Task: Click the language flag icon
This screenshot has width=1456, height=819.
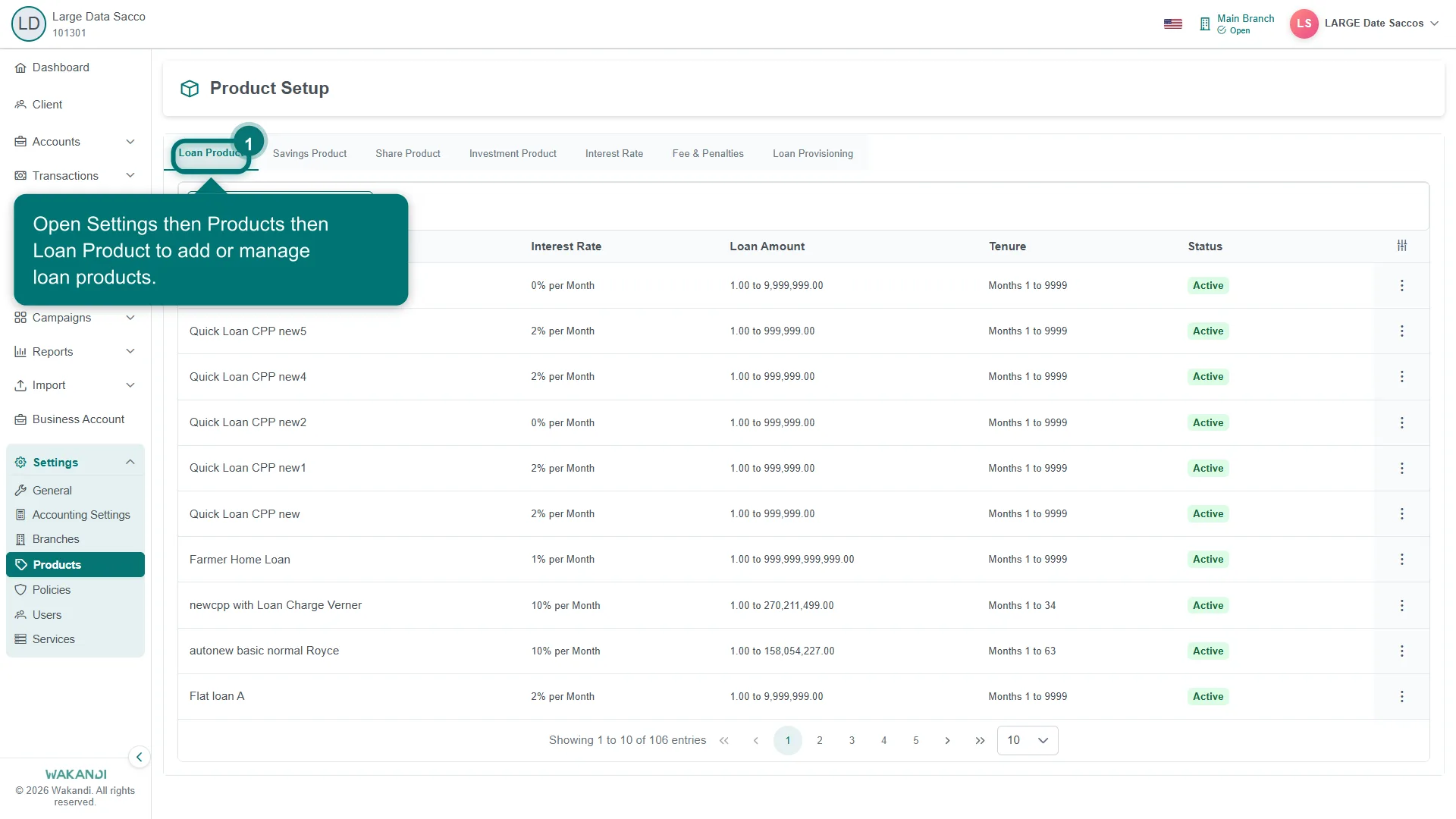Action: click(x=1173, y=24)
